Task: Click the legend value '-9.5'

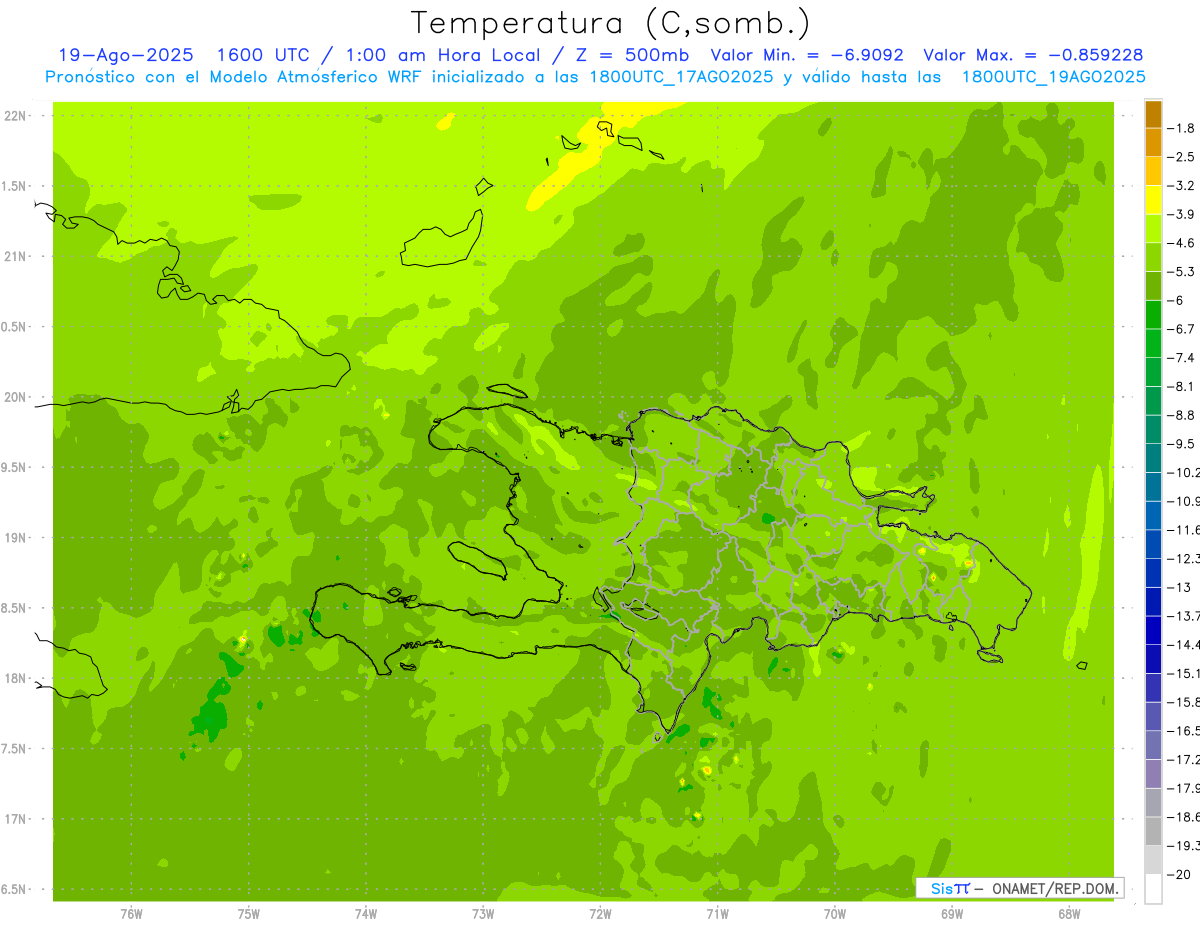Action: pyautogui.click(x=1183, y=443)
